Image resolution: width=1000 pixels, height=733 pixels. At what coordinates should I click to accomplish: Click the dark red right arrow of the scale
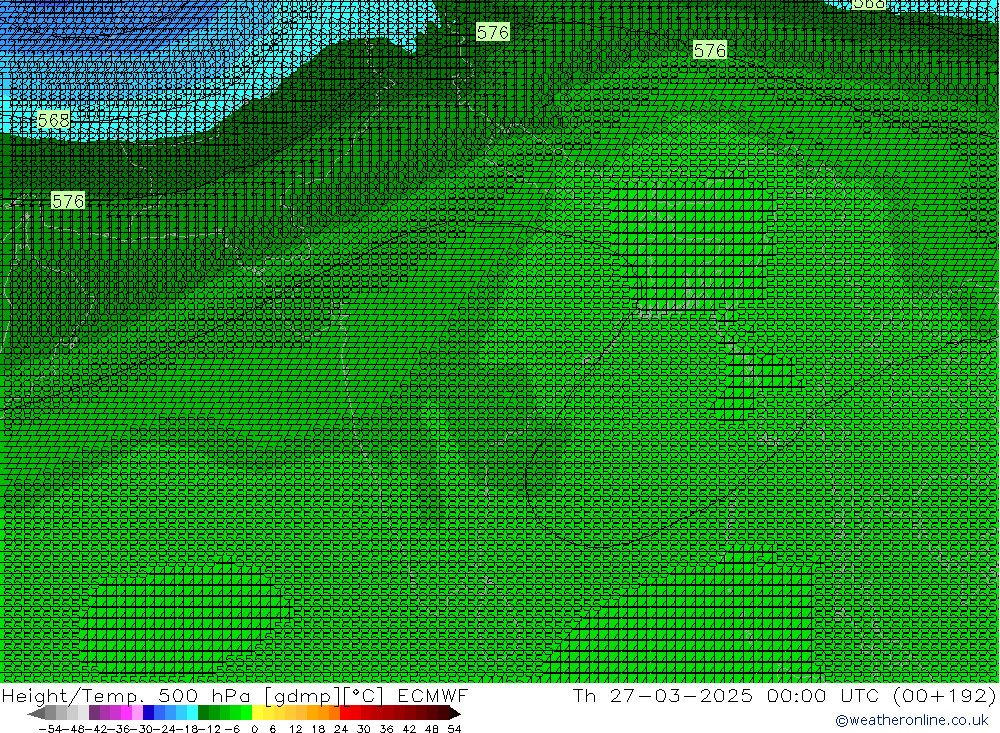click(455, 713)
